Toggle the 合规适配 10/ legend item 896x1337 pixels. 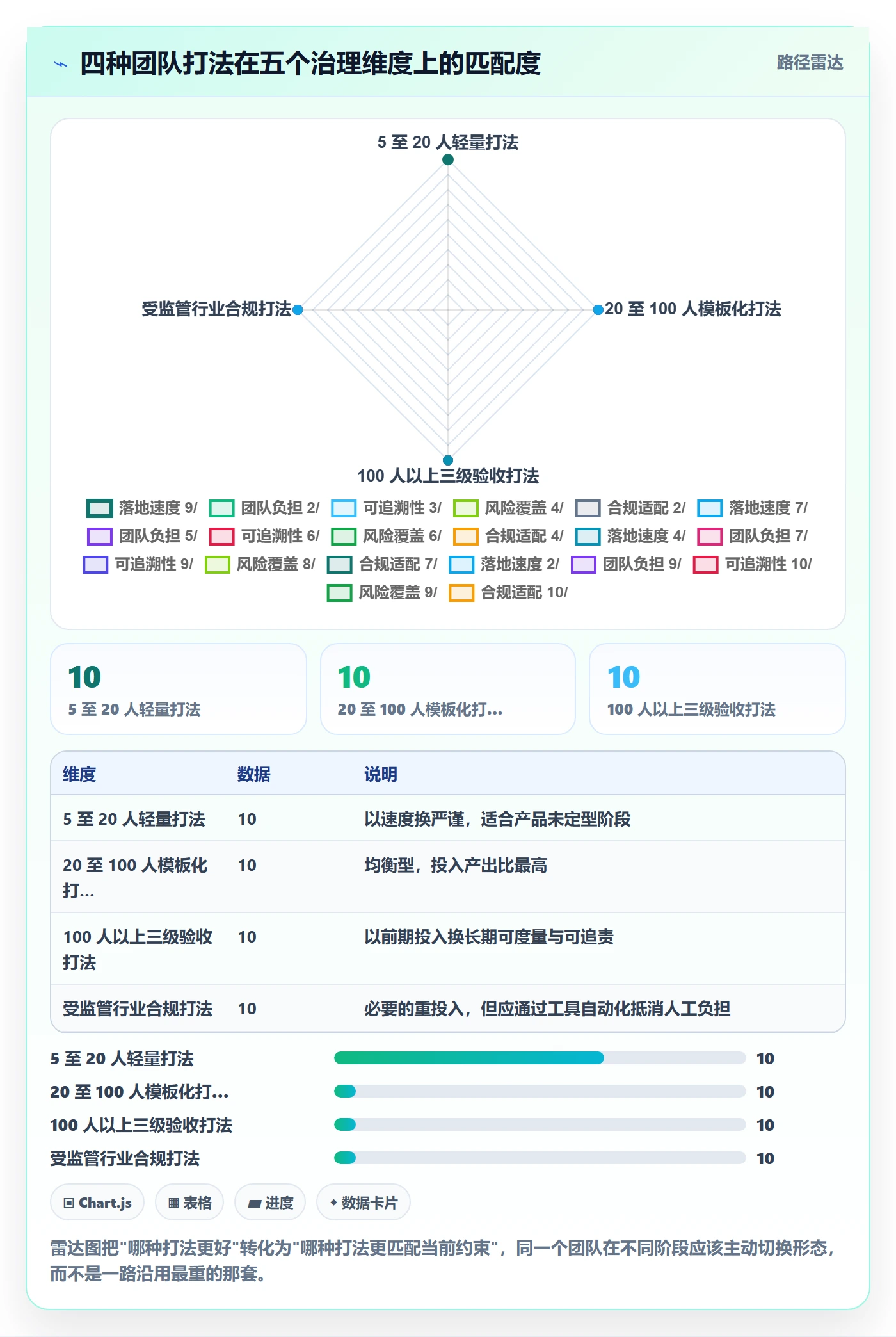509,592
